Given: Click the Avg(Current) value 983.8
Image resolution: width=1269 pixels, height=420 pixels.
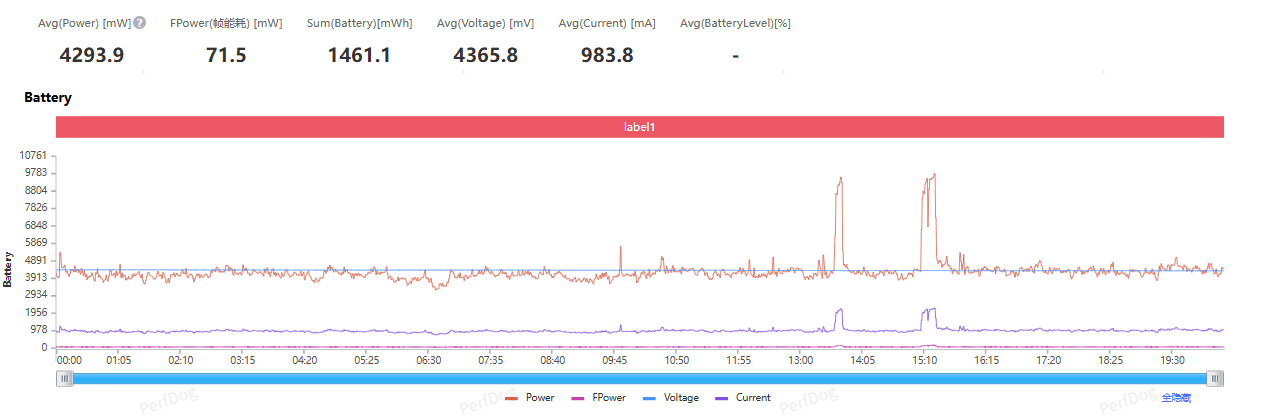Looking at the screenshot, I should tap(607, 56).
